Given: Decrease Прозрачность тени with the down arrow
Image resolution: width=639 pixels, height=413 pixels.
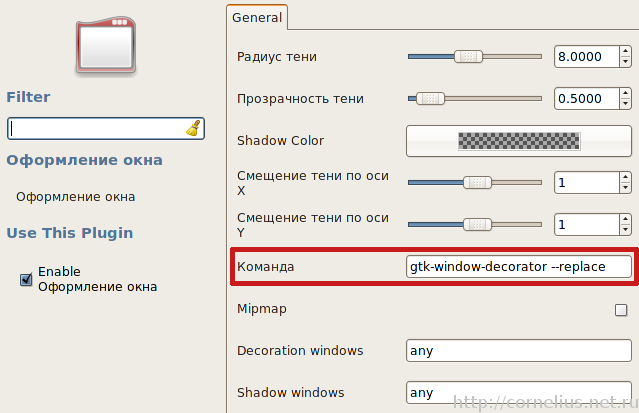Looking at the screenshot, I should (x=625, y=104).
